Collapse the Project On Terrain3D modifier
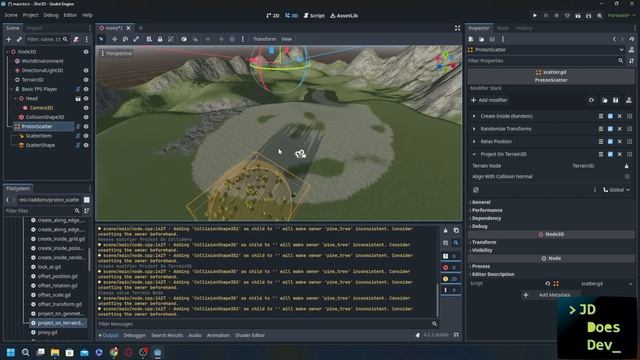The image size is (640, 360). pyautogui.click(x=474, y=154)
